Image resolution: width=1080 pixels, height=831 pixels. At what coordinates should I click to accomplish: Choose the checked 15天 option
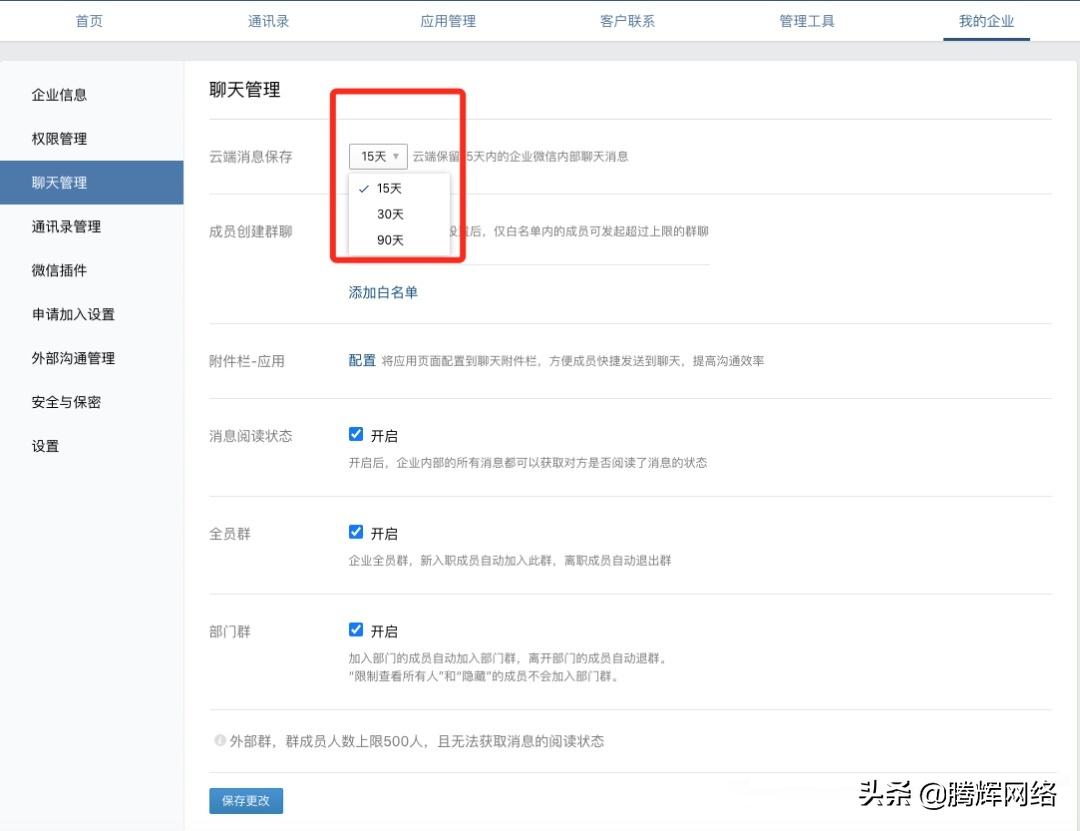click(390, 187)
